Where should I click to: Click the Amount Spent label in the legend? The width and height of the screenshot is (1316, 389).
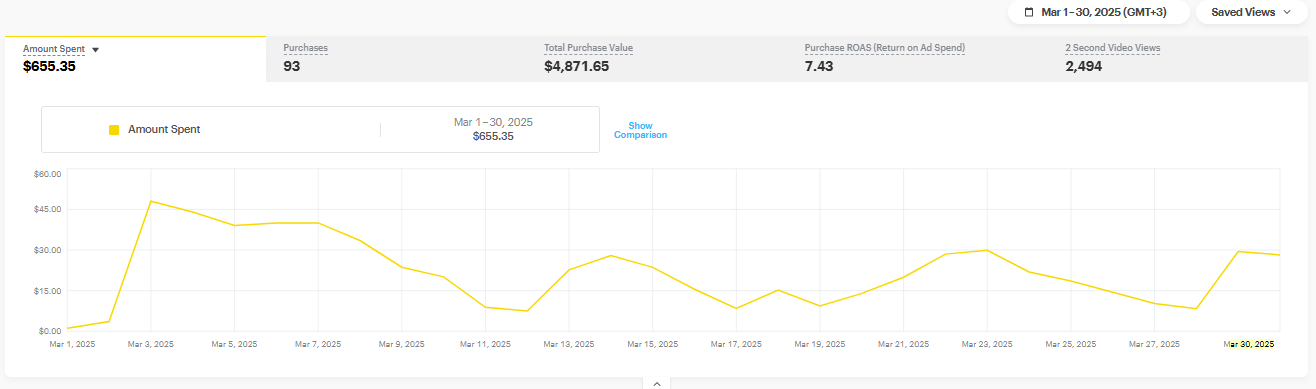click(x=164, y=129)
